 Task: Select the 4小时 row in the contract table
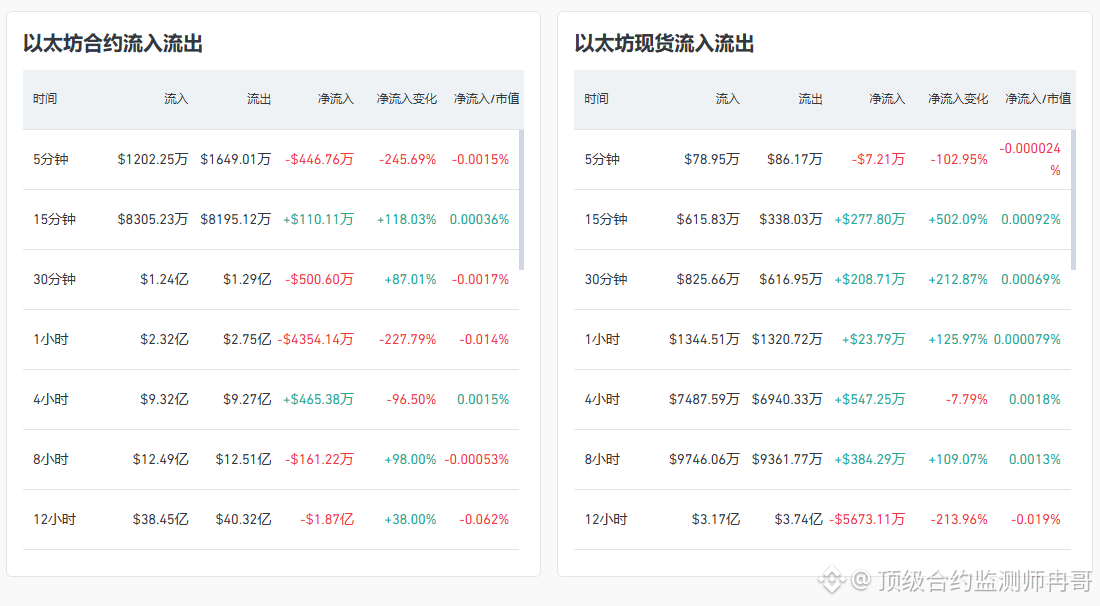(x=271, y=399)
